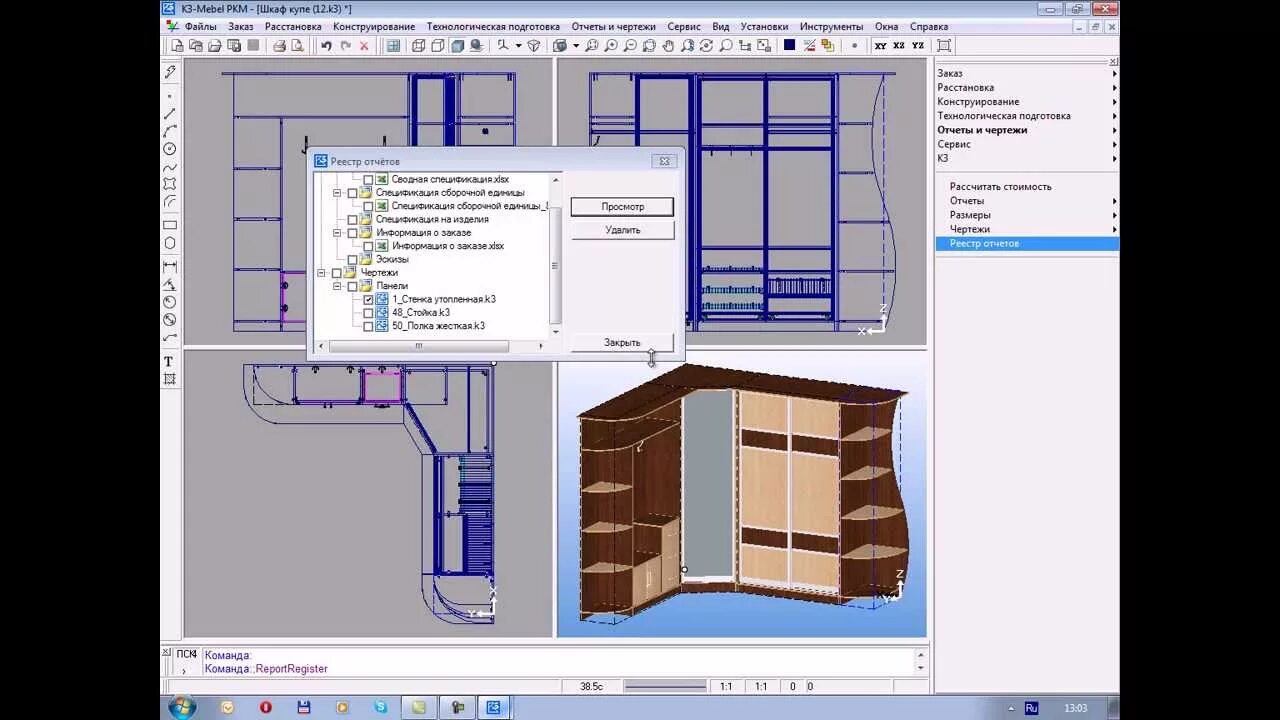Select the YZ plane view icon

click(918, 46)
